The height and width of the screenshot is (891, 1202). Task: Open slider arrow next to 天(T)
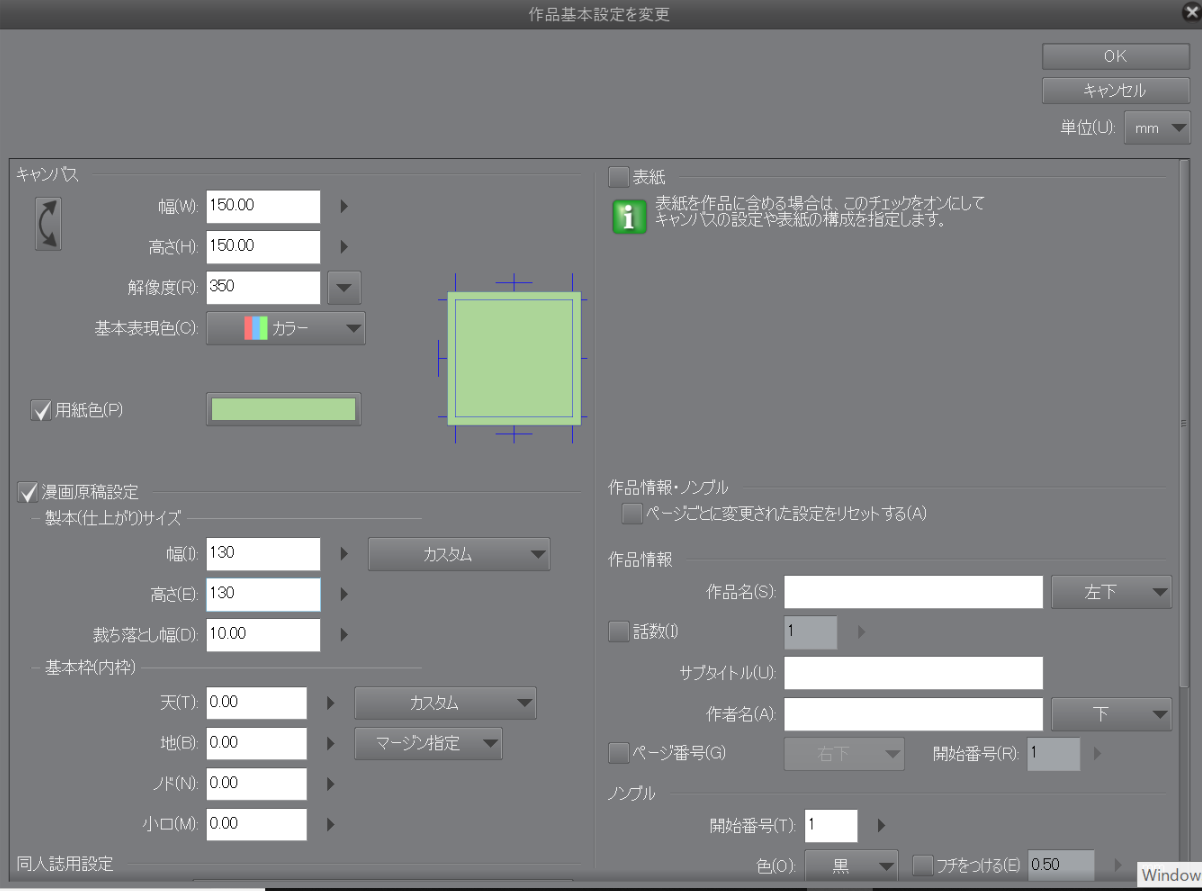[x=331, y=703]
